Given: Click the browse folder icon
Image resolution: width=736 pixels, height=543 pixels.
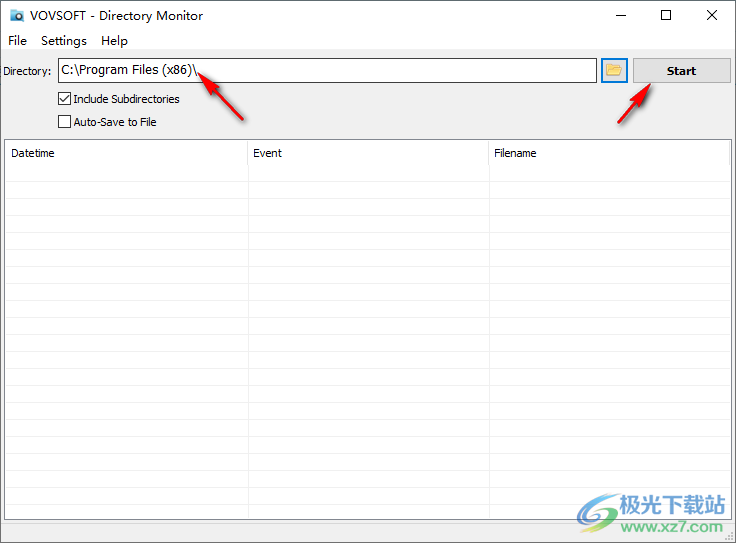Looking at the screenshot, I should tap(614, 70).
